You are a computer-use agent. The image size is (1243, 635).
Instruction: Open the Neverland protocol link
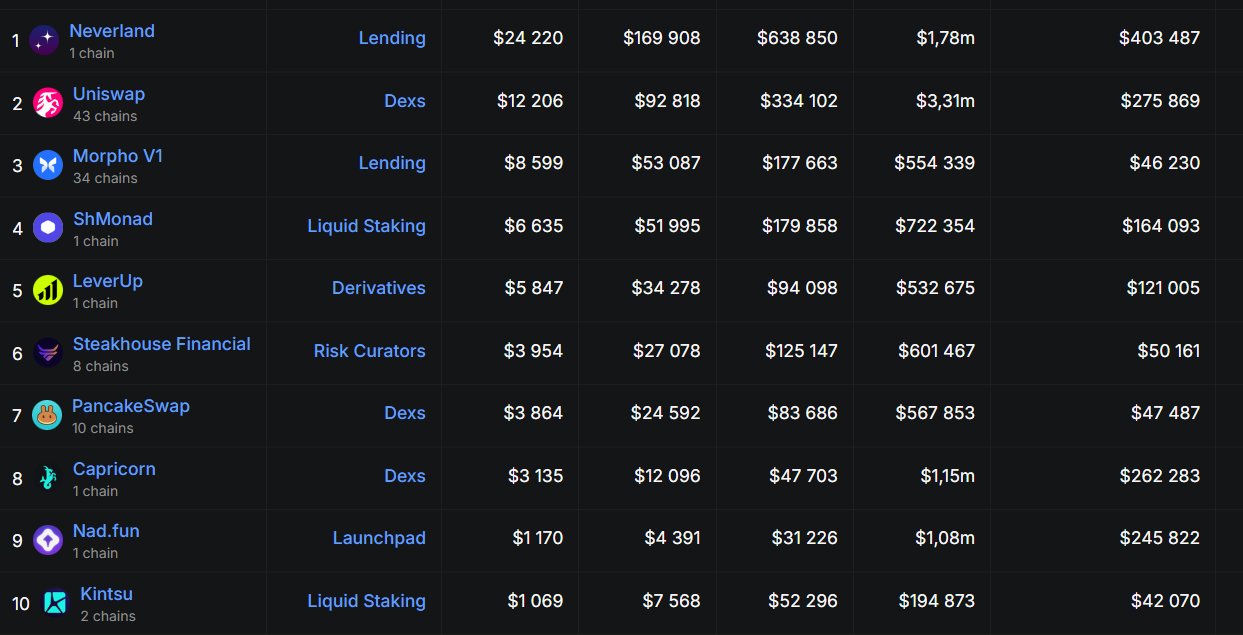pyautogui.click(x=112, y=31)
